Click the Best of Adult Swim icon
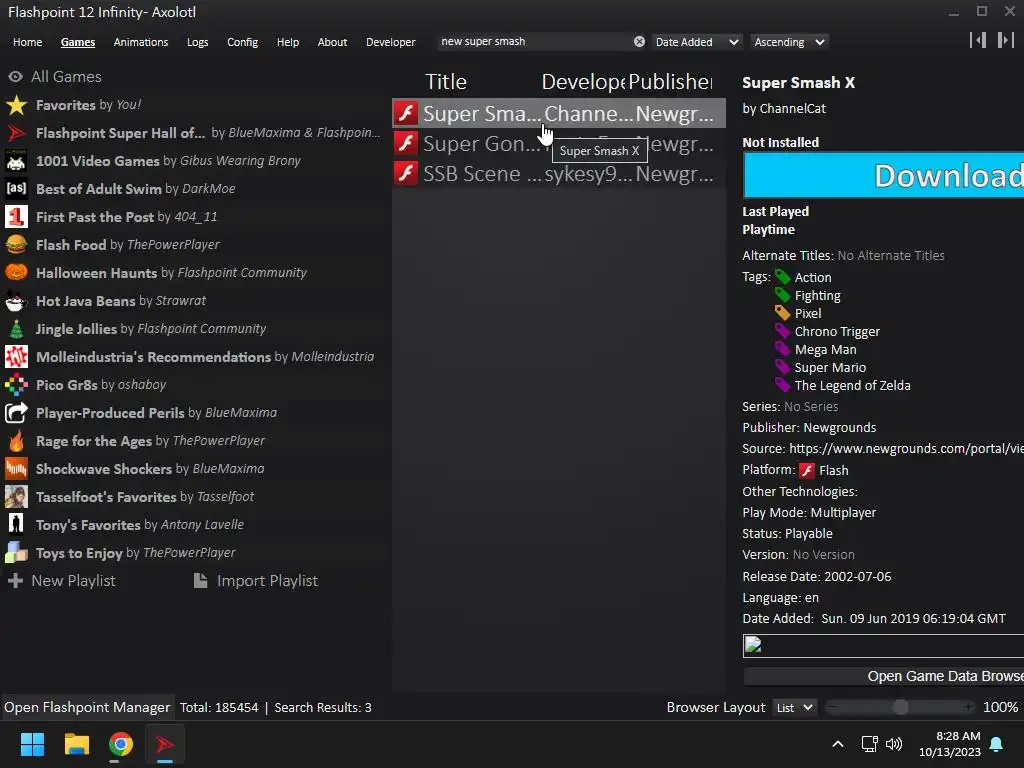 [16, 189]
